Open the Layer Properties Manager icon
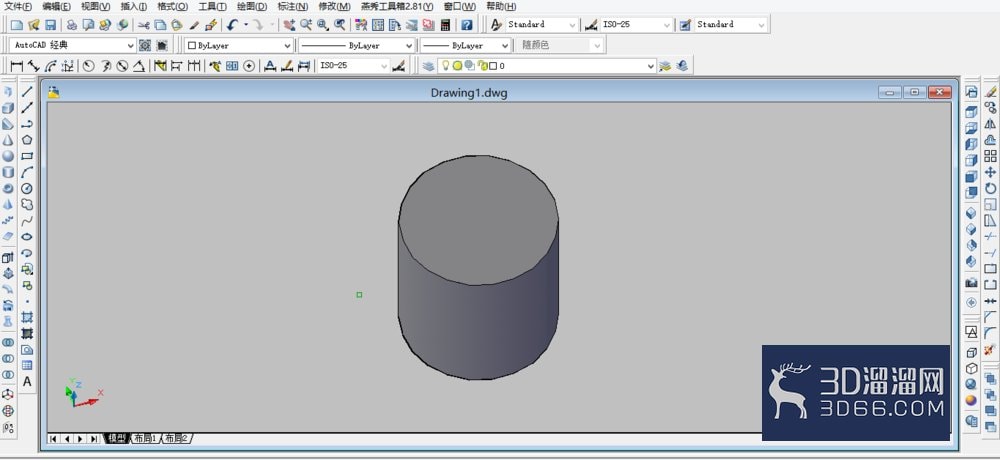Image resolution: width=1000 pixels, height=460 pixels. pos(428,66)
